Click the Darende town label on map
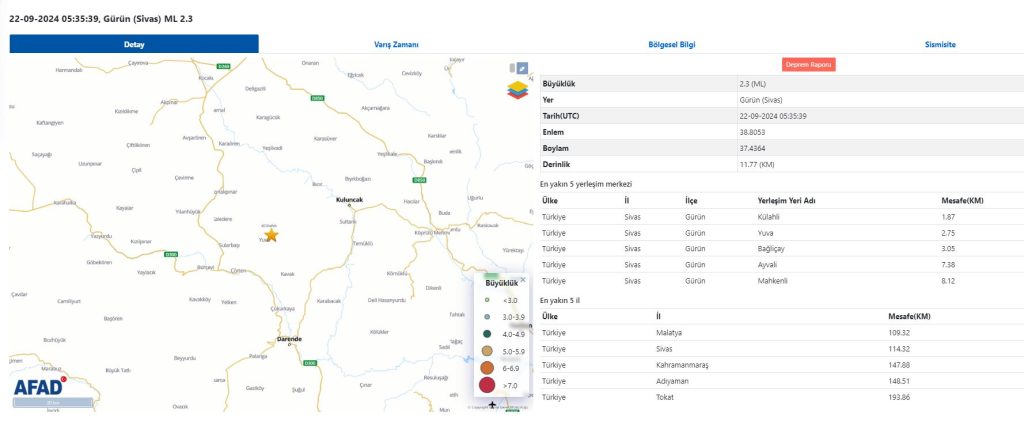Screen dimensions: 1024x424 pyautogui.click(x=289, y=338)
